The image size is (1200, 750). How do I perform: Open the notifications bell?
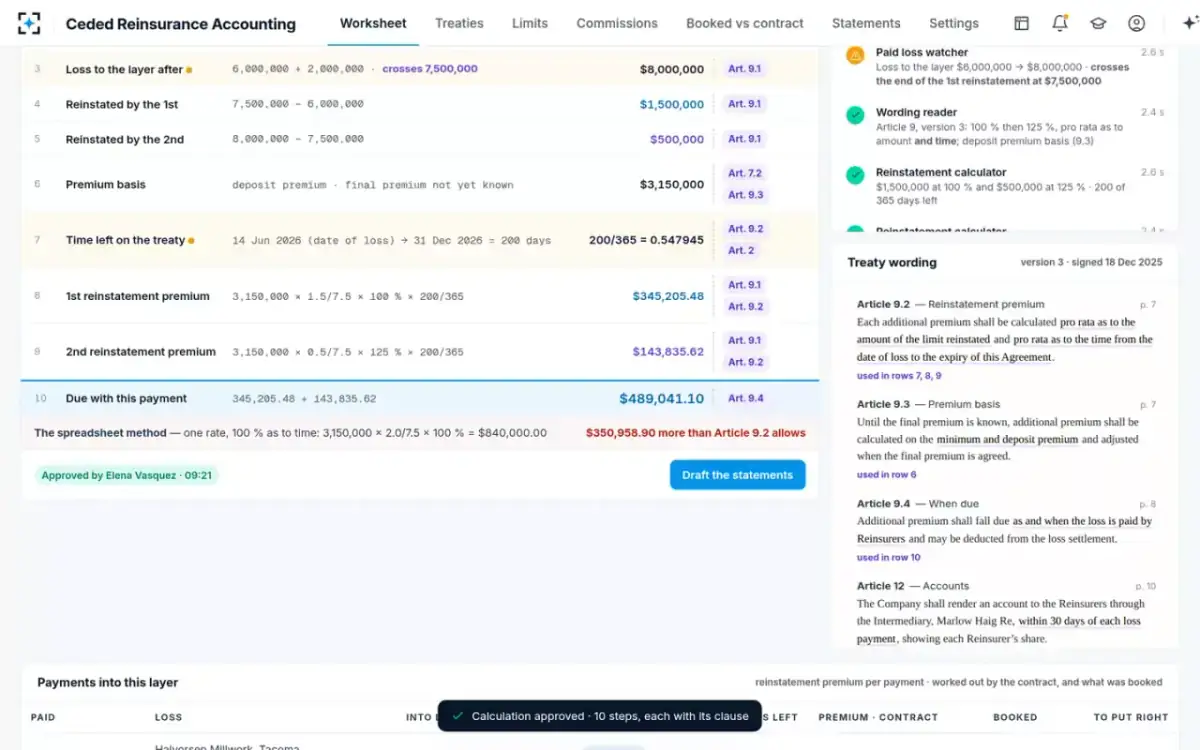(x=1060, y=23)
